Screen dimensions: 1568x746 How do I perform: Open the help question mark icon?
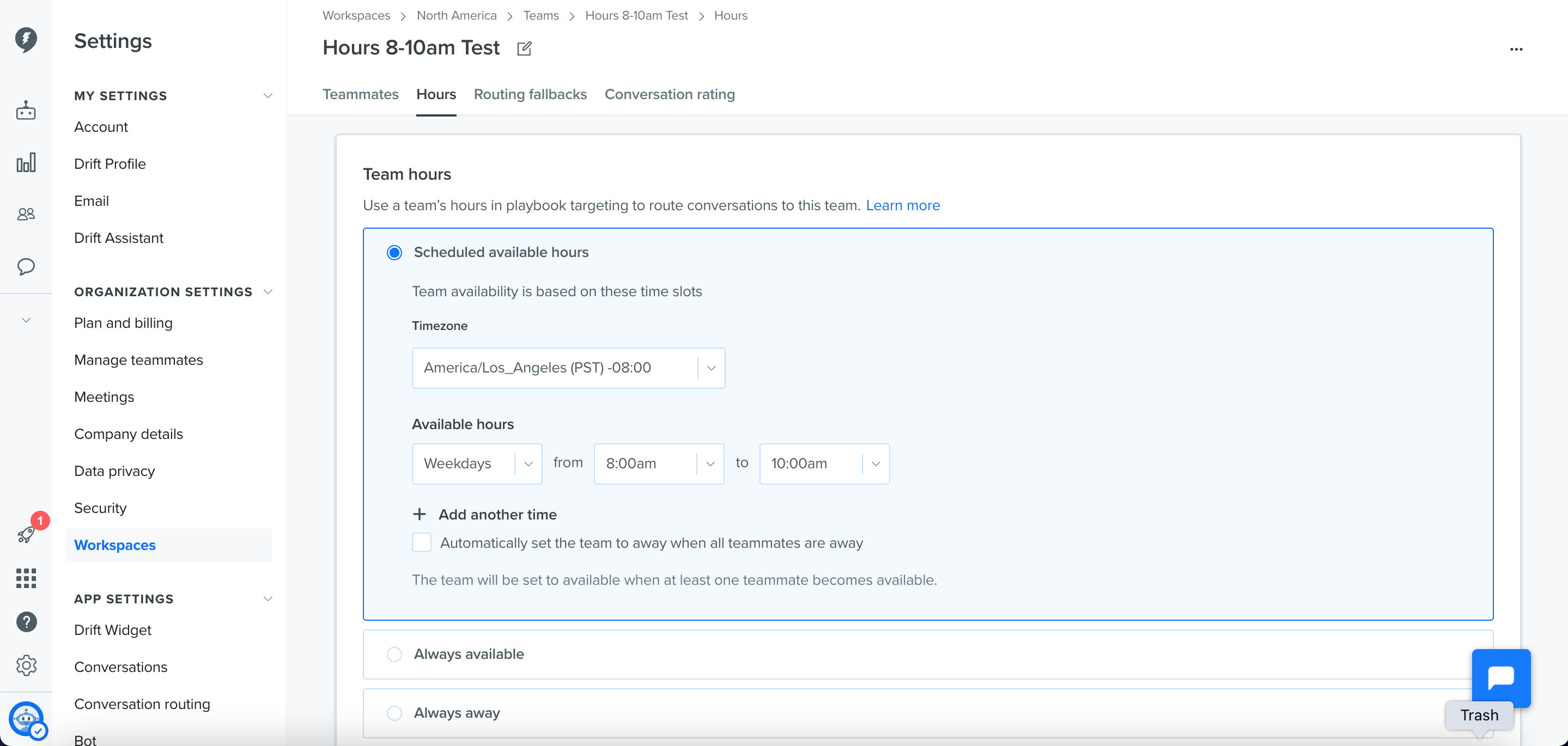[x=26, y=622]
